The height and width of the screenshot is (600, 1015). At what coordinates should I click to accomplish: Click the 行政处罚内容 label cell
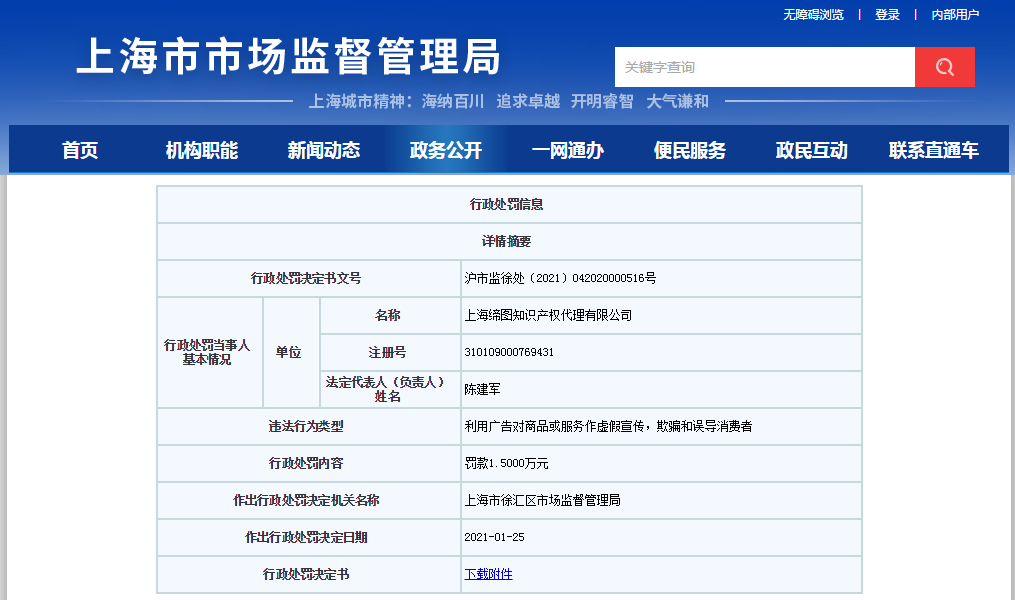tap(308, 463)
